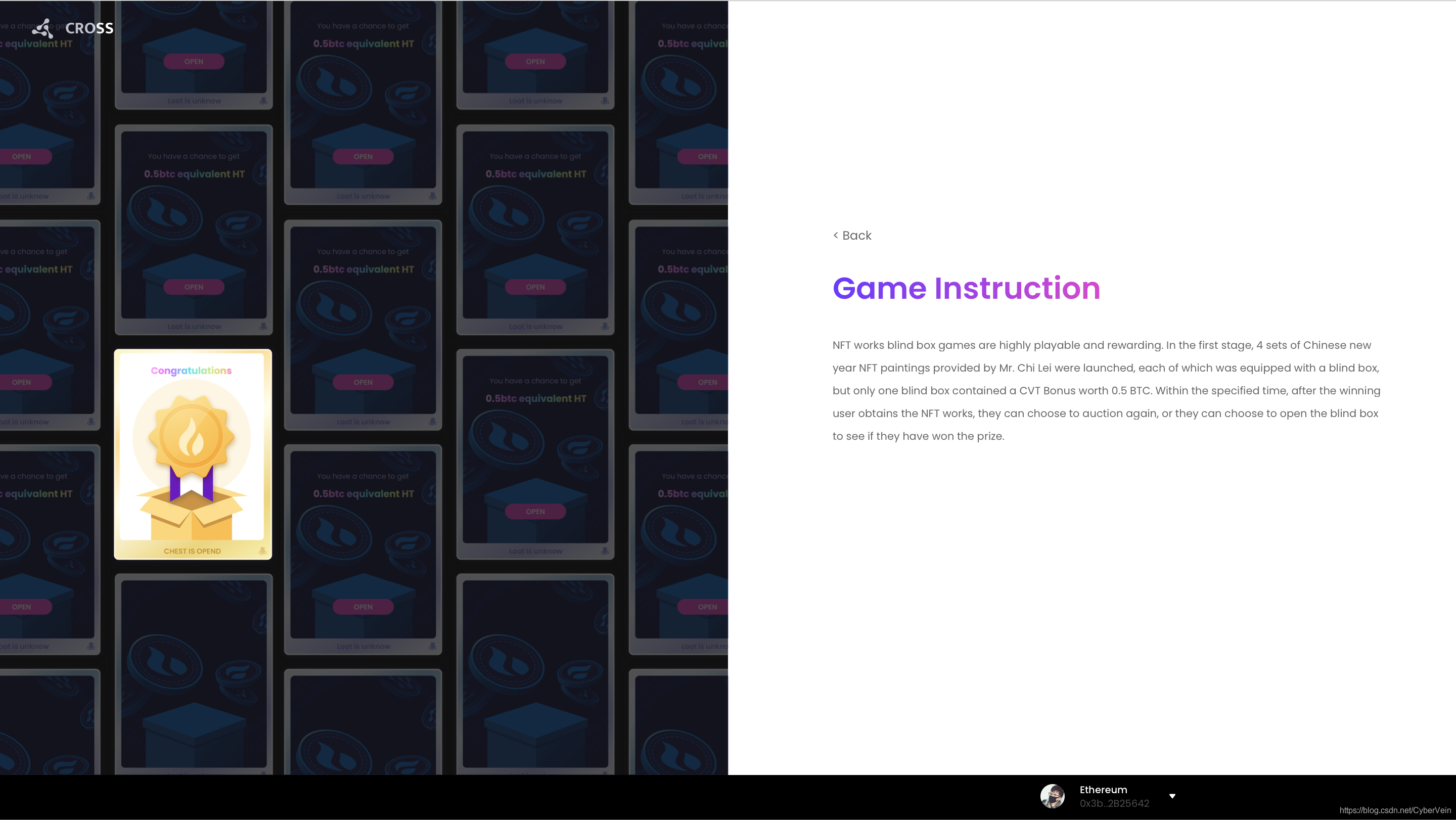Viewport: 1456px width, 820px height.
Task: Open the wallet account dropdown arrow
Action: point(1172,796)
